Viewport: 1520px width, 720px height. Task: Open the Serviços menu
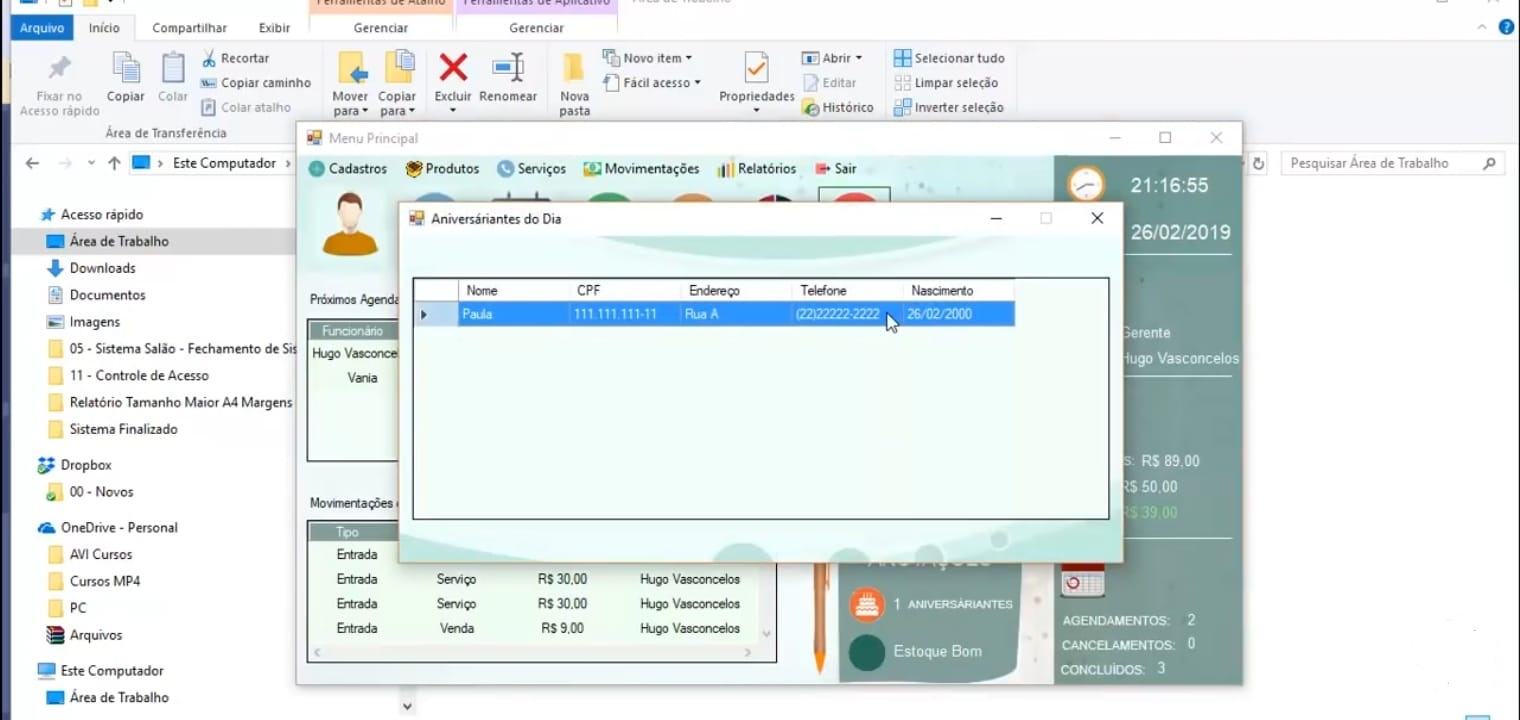click(531, 169)
